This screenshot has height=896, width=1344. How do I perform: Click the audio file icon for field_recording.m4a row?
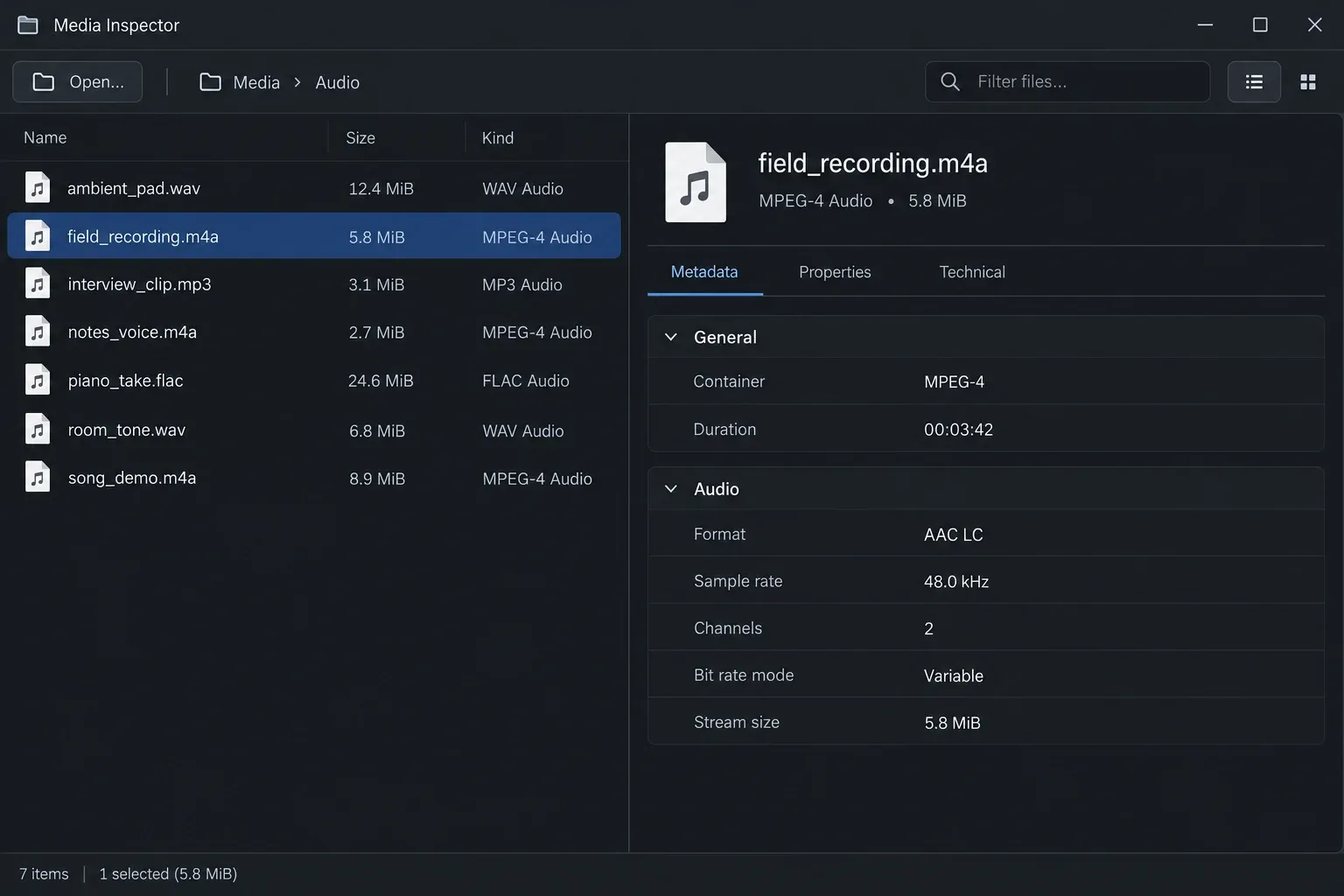click(x=38, y=236)
